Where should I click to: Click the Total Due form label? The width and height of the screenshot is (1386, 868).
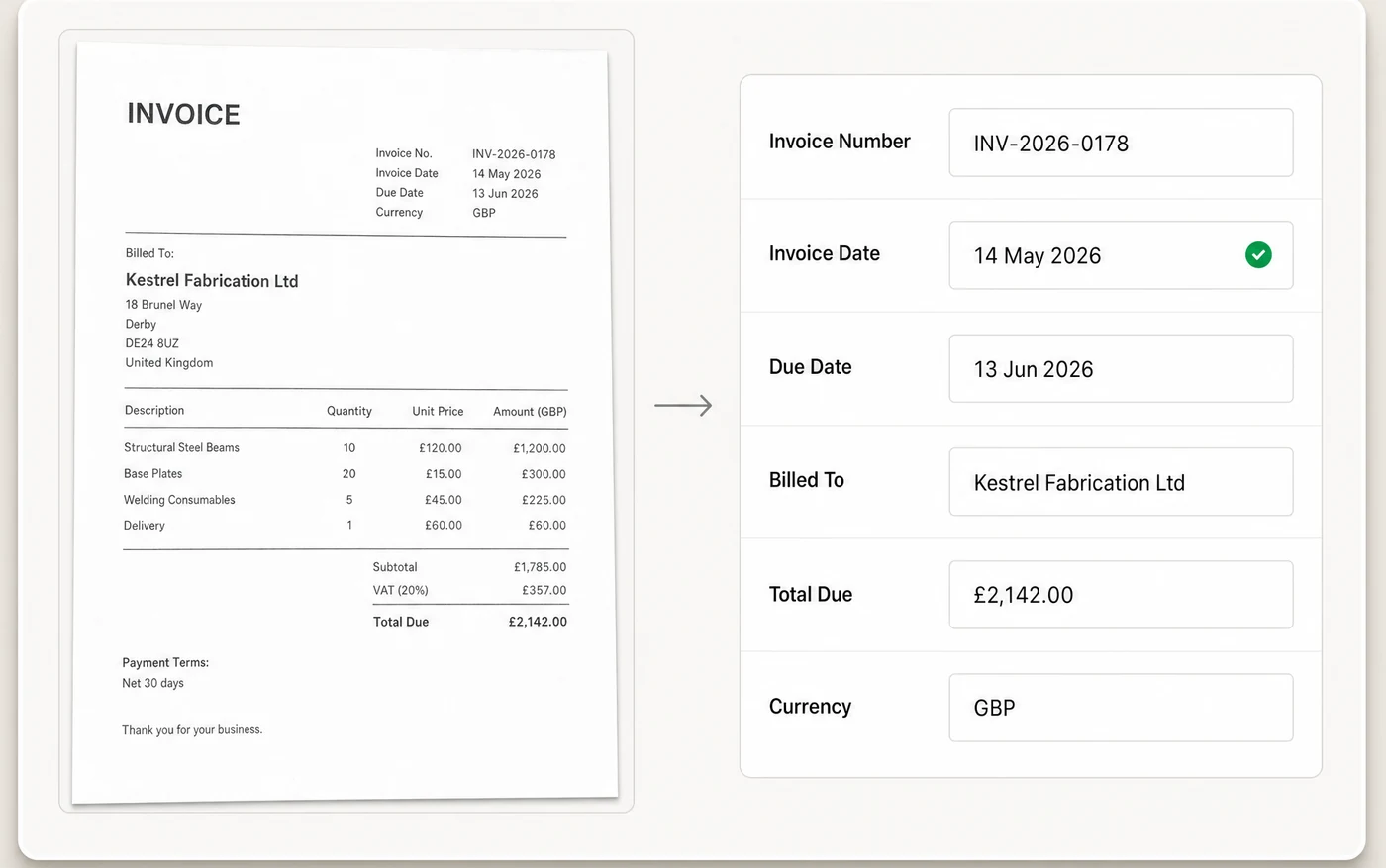pos(811,594)
